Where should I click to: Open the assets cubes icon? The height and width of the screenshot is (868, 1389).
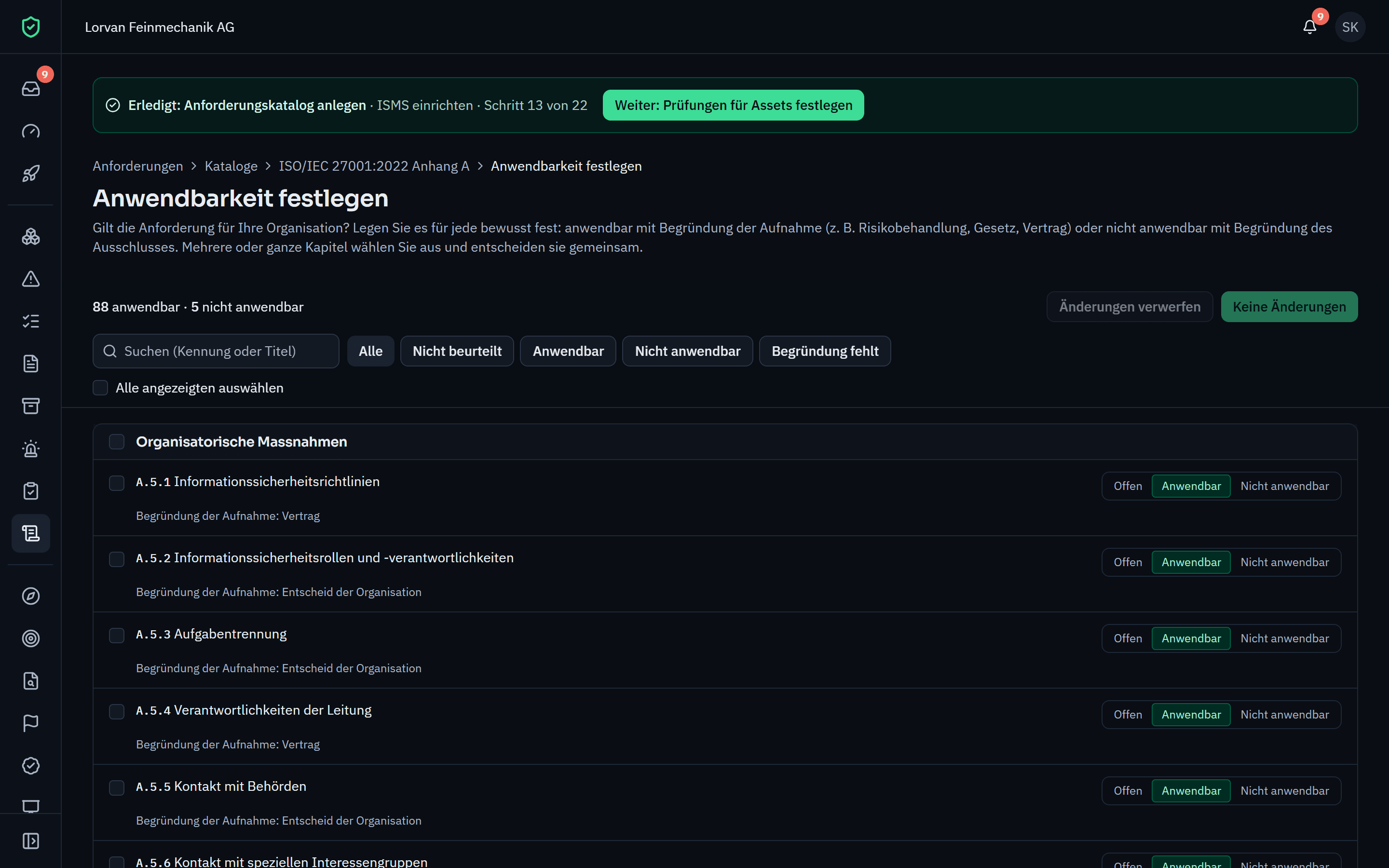[30, 236]
